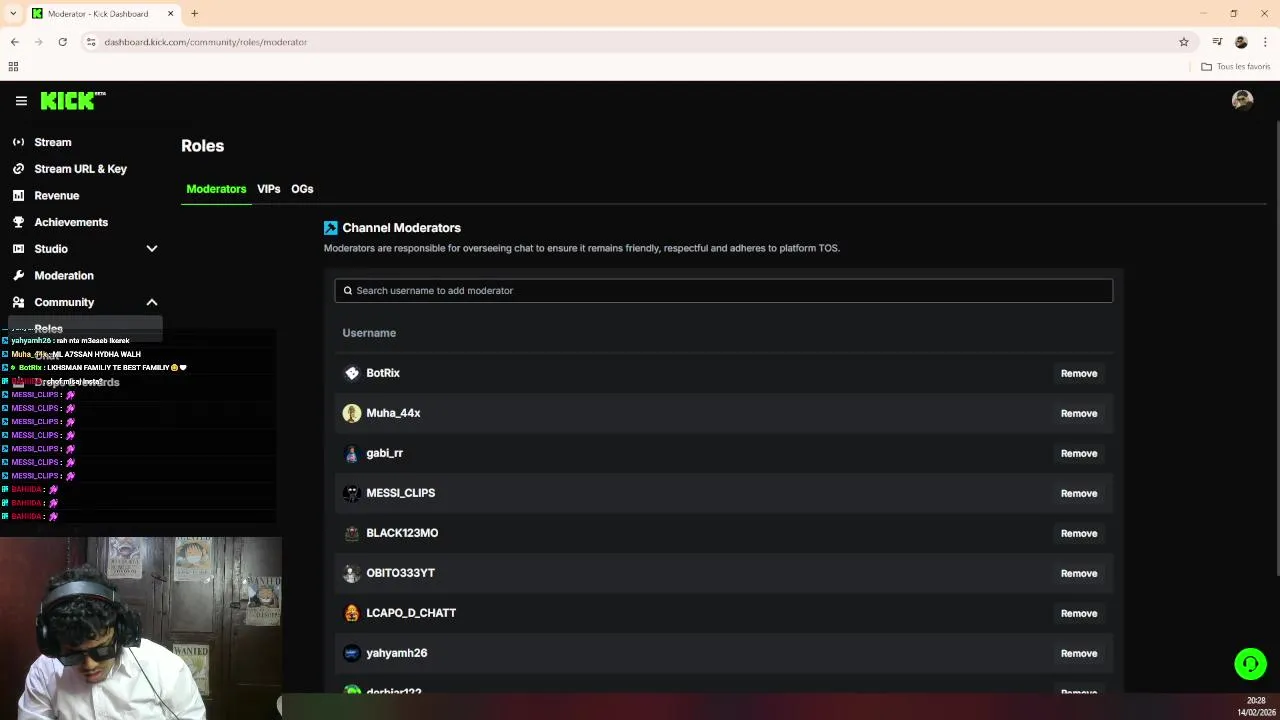Remove LCAPO_D_CHATT from moderators
Image resolution: width=1280 pixels, height=720 pixels.
coord(1079,613)
